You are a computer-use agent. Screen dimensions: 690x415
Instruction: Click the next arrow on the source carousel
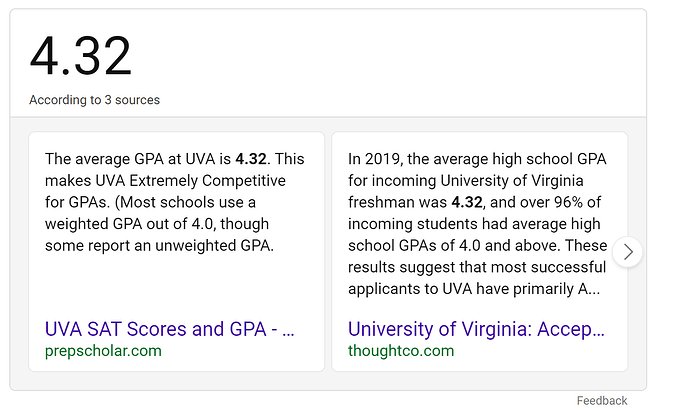(627, 252)
